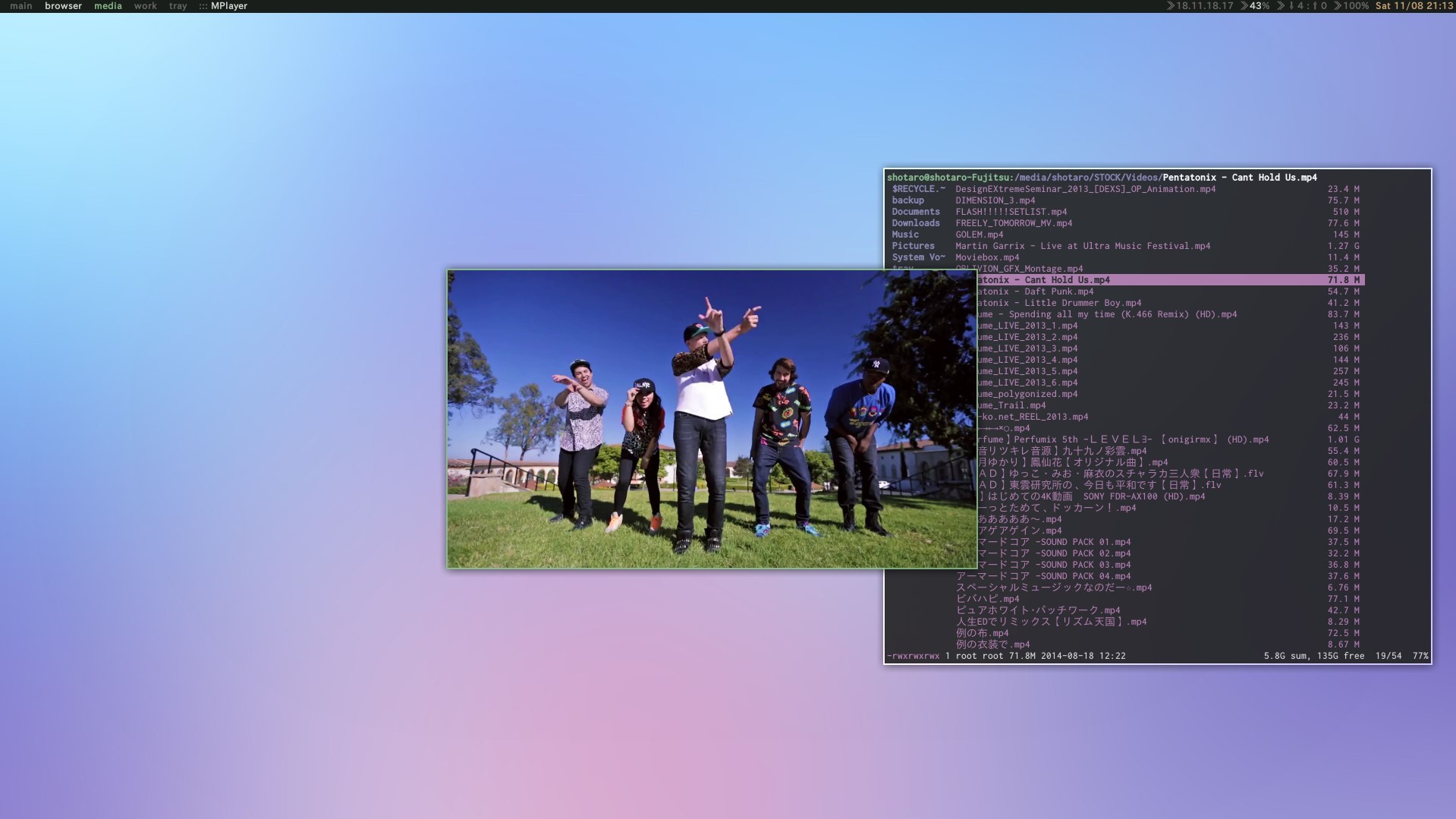Click the network traffic indicator "↓4:↑0"

point(1308,6)
